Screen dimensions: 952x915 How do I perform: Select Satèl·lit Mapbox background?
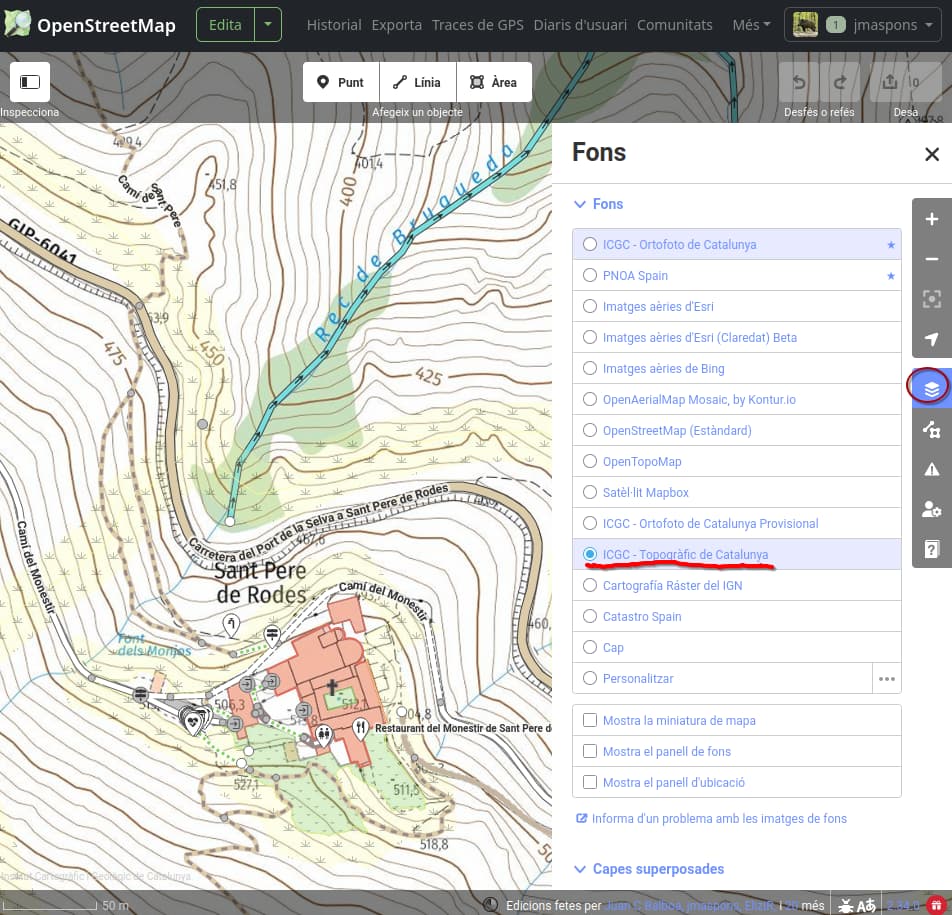[x=736, y=492]
